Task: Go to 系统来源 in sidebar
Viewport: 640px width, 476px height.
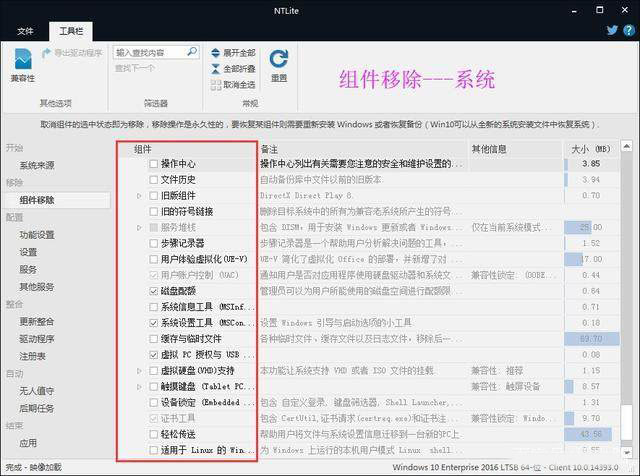Action: [37, 165]
